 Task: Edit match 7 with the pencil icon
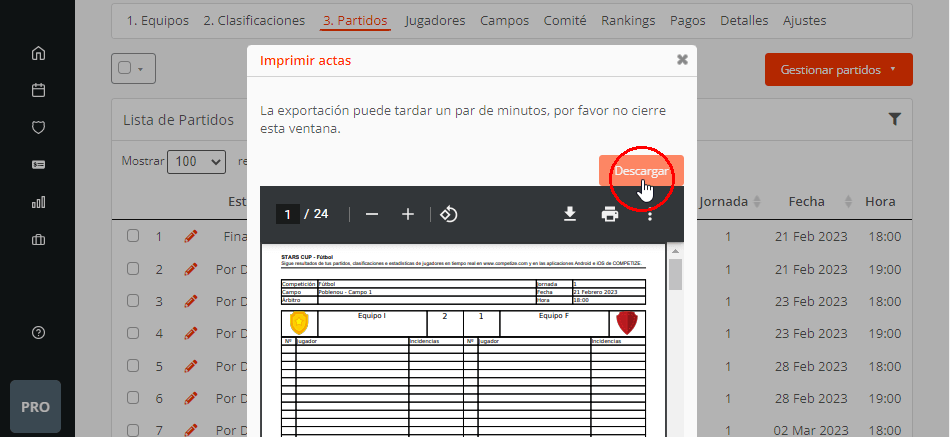(191, 430)
